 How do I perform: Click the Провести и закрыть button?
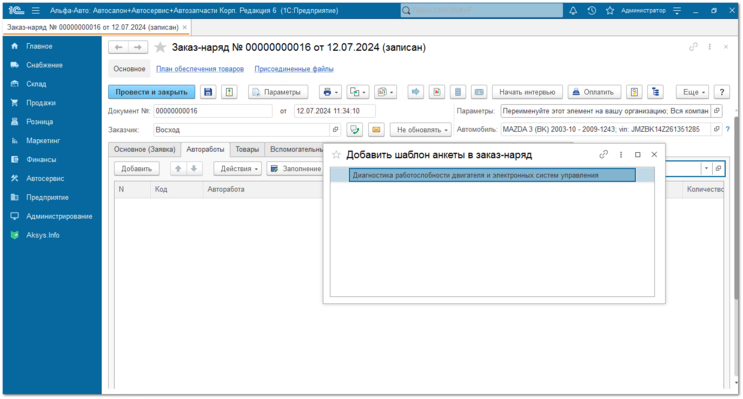(x=152, y=92)
